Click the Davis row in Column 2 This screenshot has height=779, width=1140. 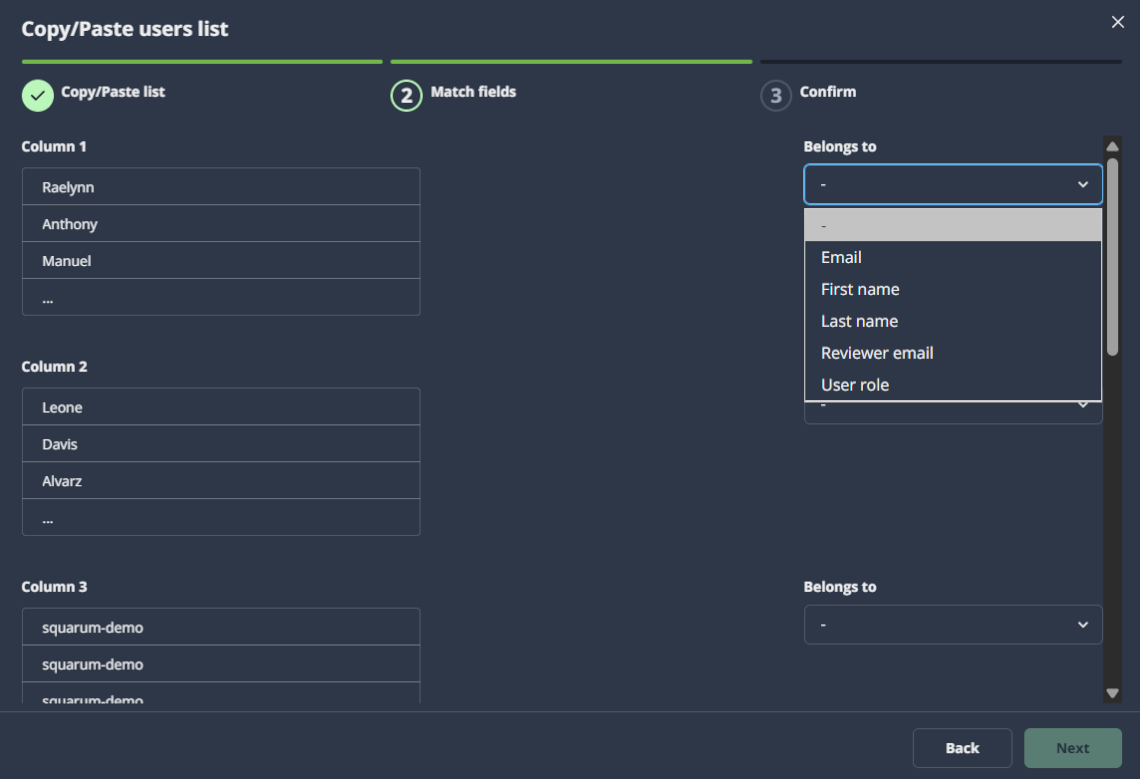221,444
